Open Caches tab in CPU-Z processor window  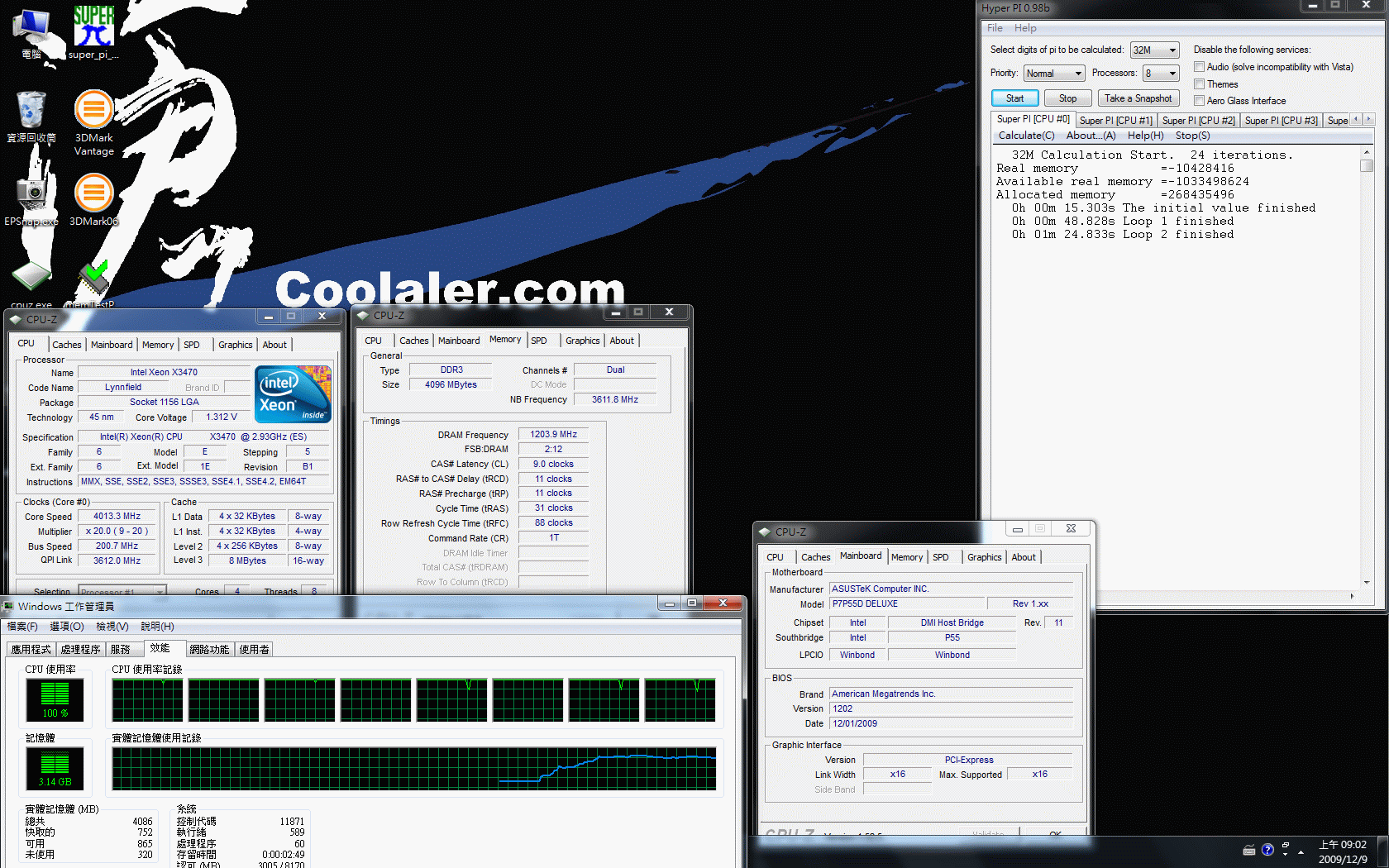coord(67,345)
